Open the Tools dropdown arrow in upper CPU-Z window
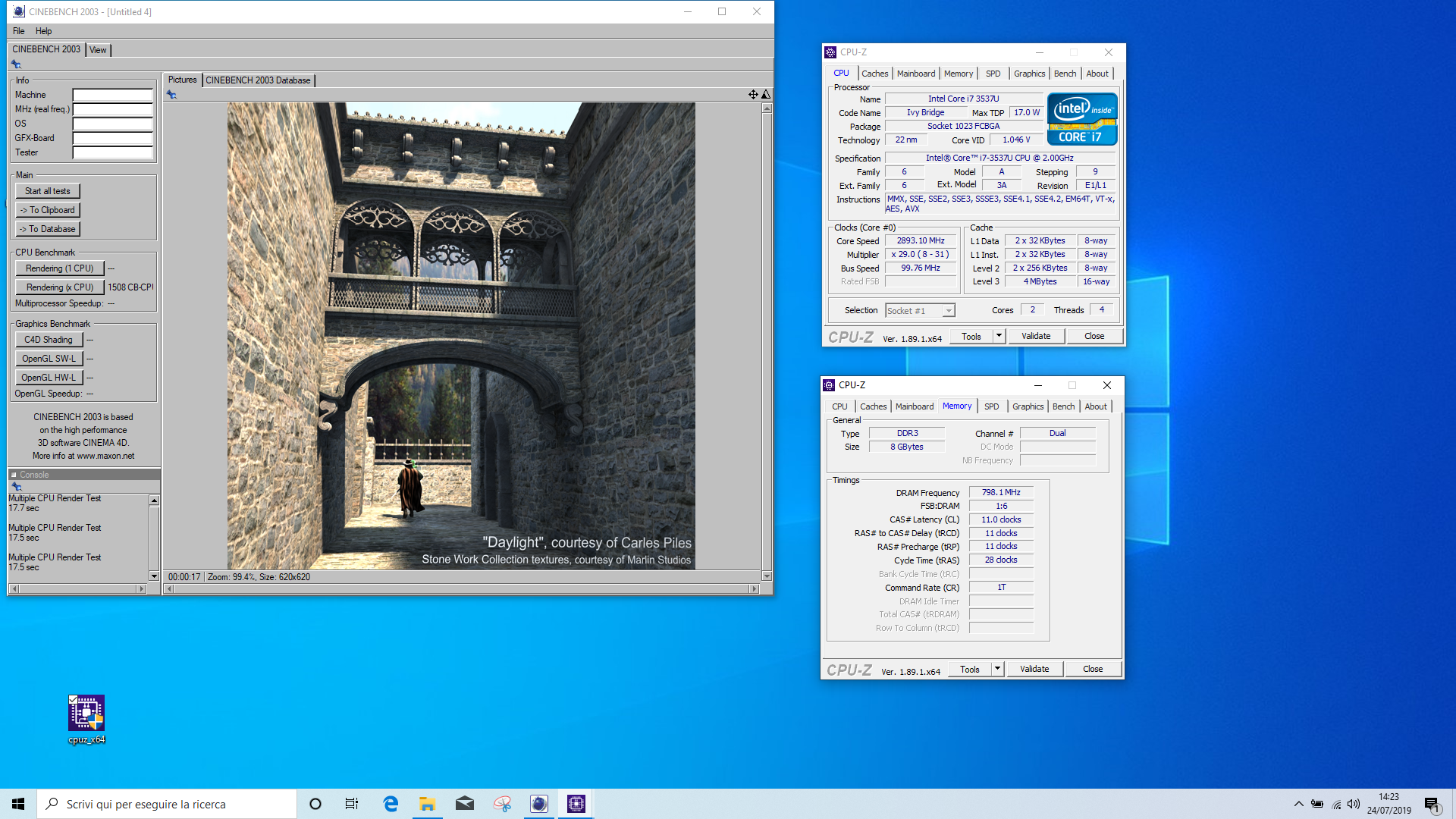Screen dimensions: 1456x819 [999, 336]
